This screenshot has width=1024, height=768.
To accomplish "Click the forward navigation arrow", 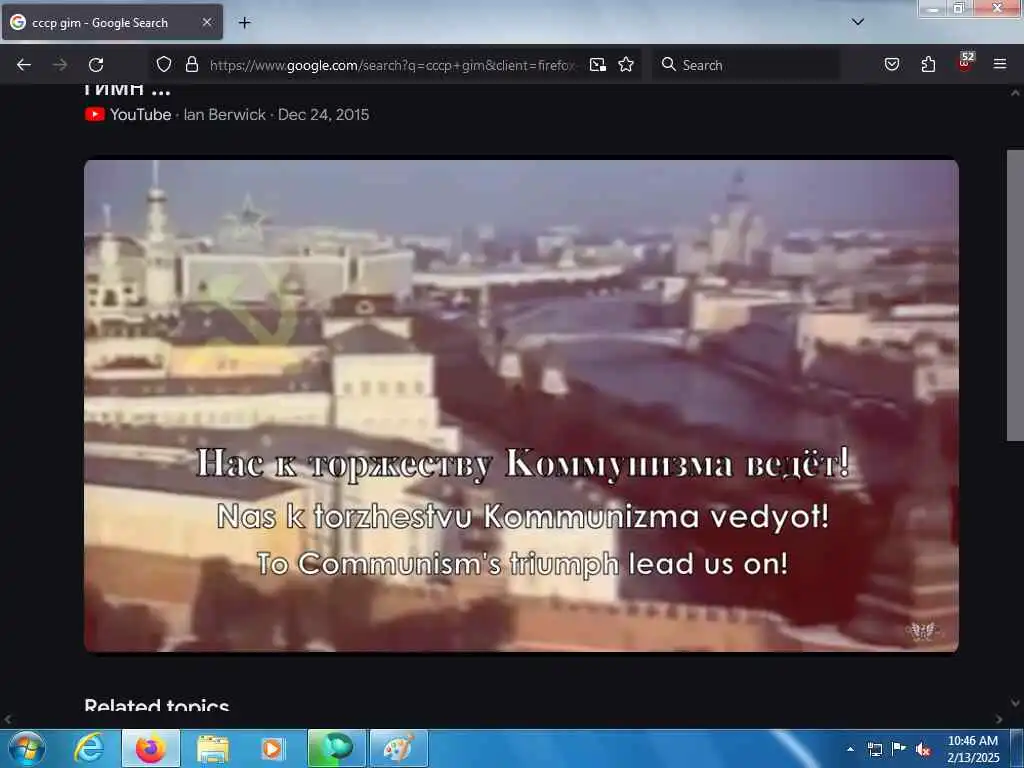I will point(60,65).
